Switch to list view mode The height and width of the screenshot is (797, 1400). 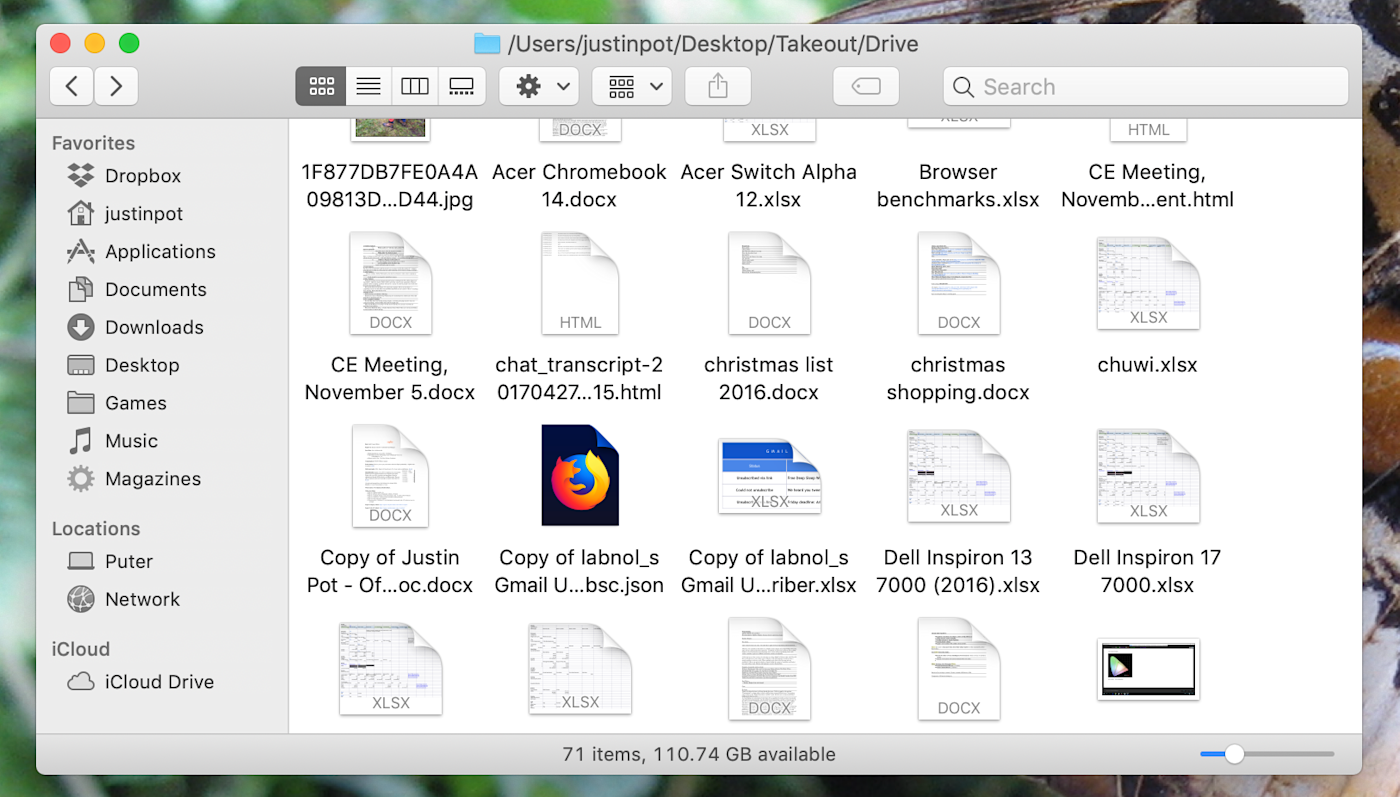pyautogui.click(x=368, y=87)
